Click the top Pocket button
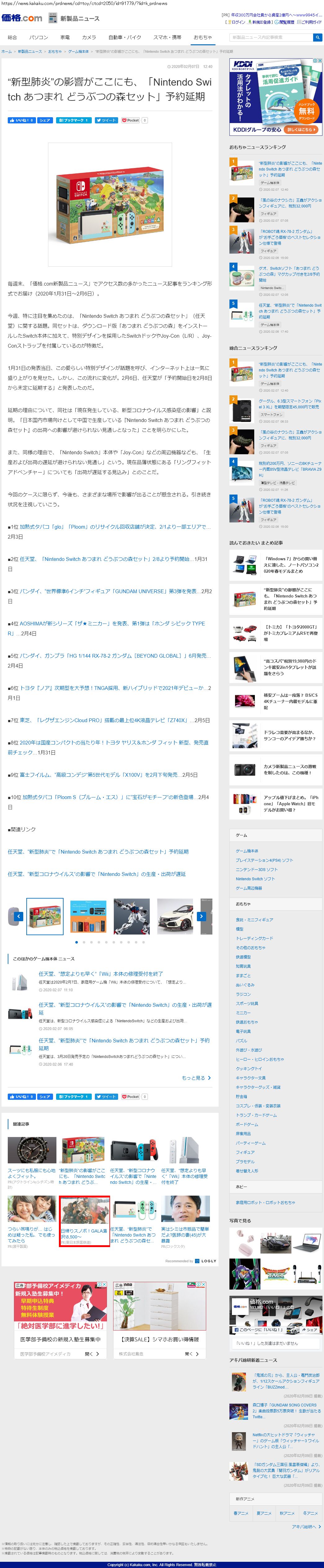 (130, 120)
